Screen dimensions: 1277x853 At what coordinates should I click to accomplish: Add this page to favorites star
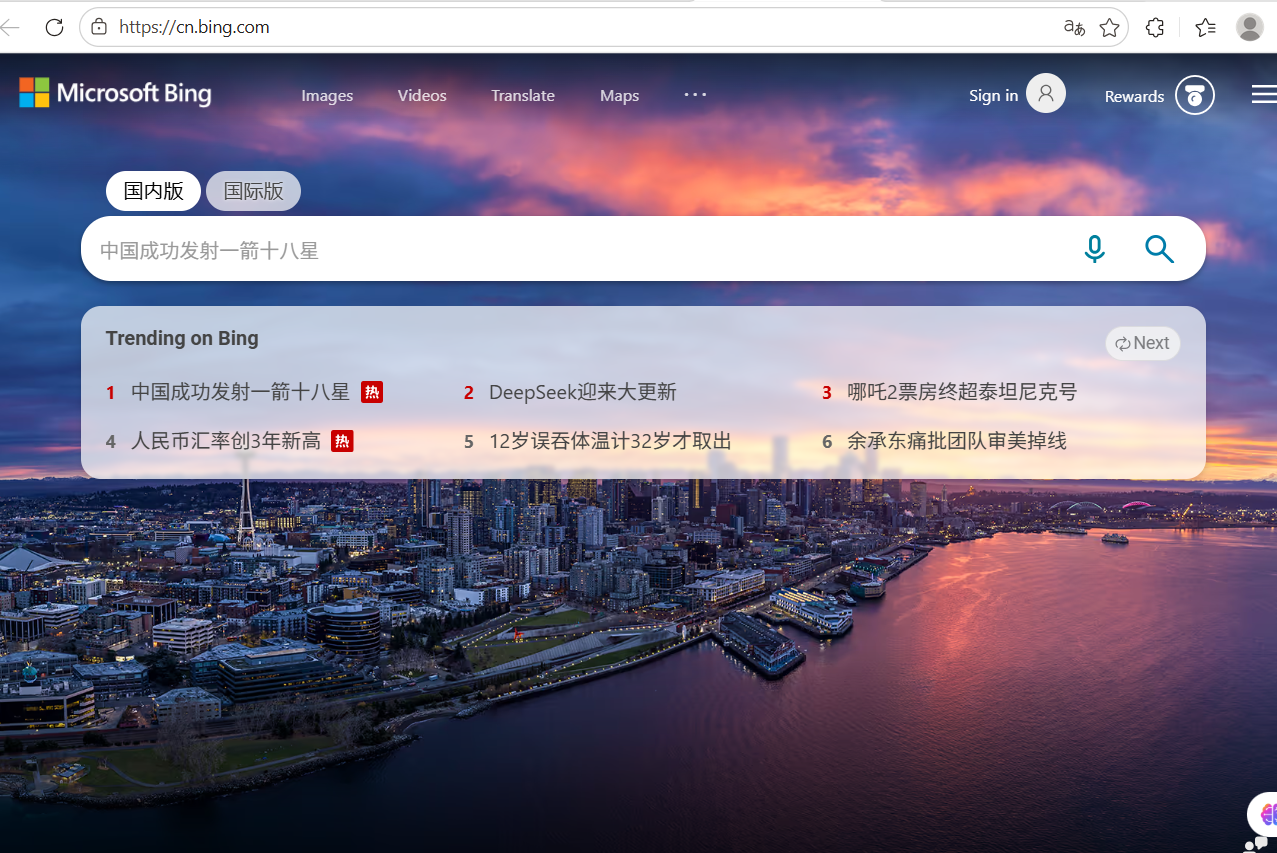(x=1109, y=27)
